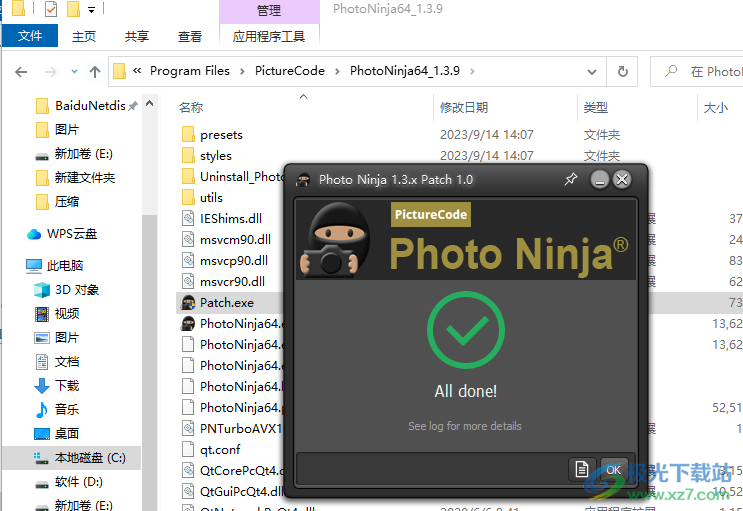The image size is (743, 511).
Task: Click PhotoNinja64_1.3.9 breadcrumb in address bar
Action: point(405,71)
